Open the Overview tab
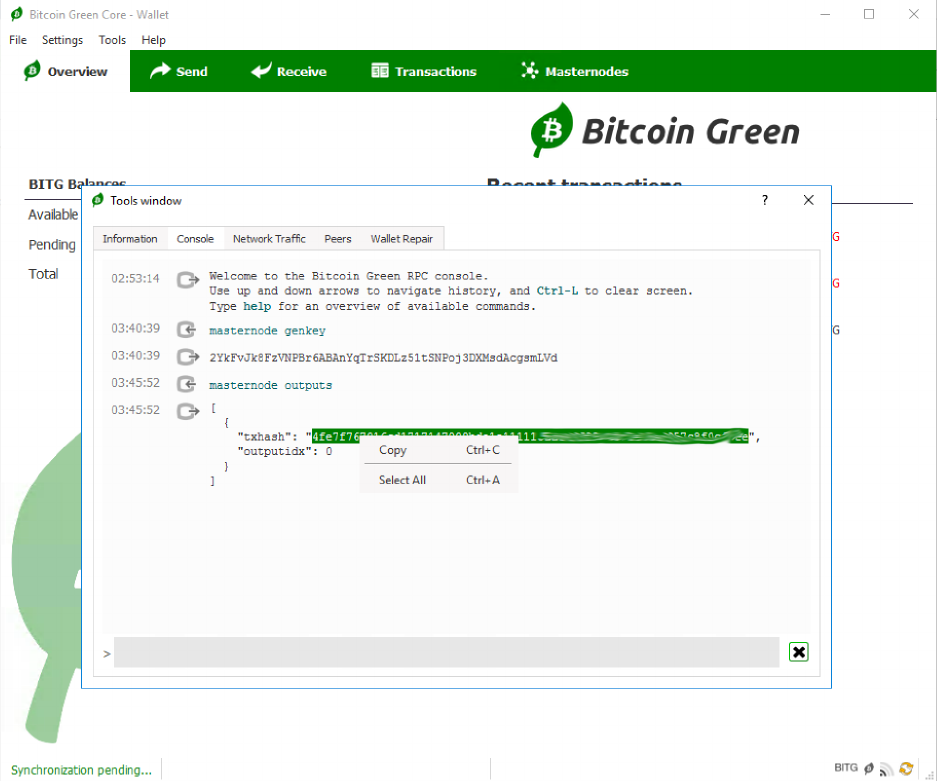Image resolution: width=937 pixels, height=781 pixels. point(65,71)
